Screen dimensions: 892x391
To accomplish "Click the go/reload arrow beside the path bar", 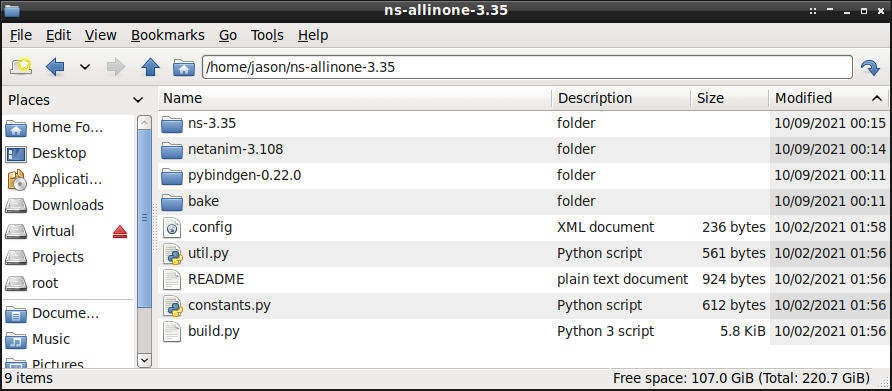I will point(869,68).
